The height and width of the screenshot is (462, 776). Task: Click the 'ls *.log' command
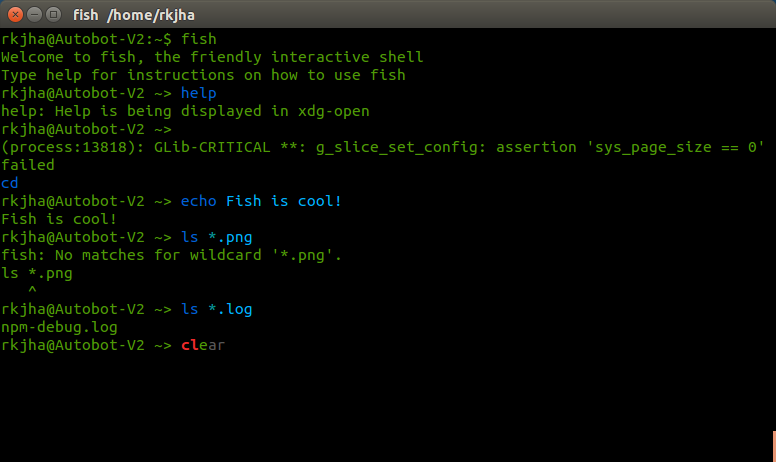pyautogui.click(x=216, y=309)
